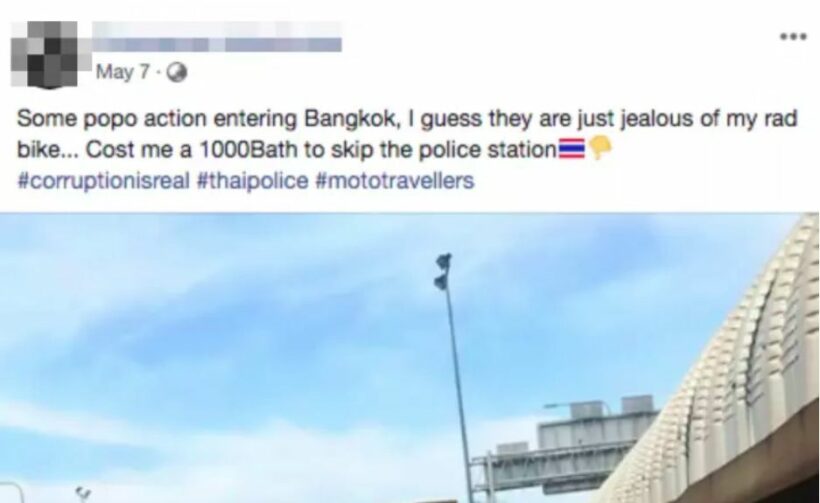Click the word Bangkok in post text
820x503 pixels.
pos(350,119)
